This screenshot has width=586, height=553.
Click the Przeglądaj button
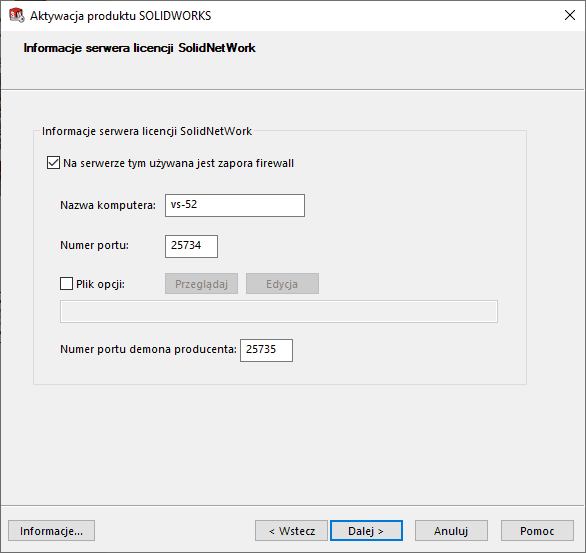tap(201, 284)
